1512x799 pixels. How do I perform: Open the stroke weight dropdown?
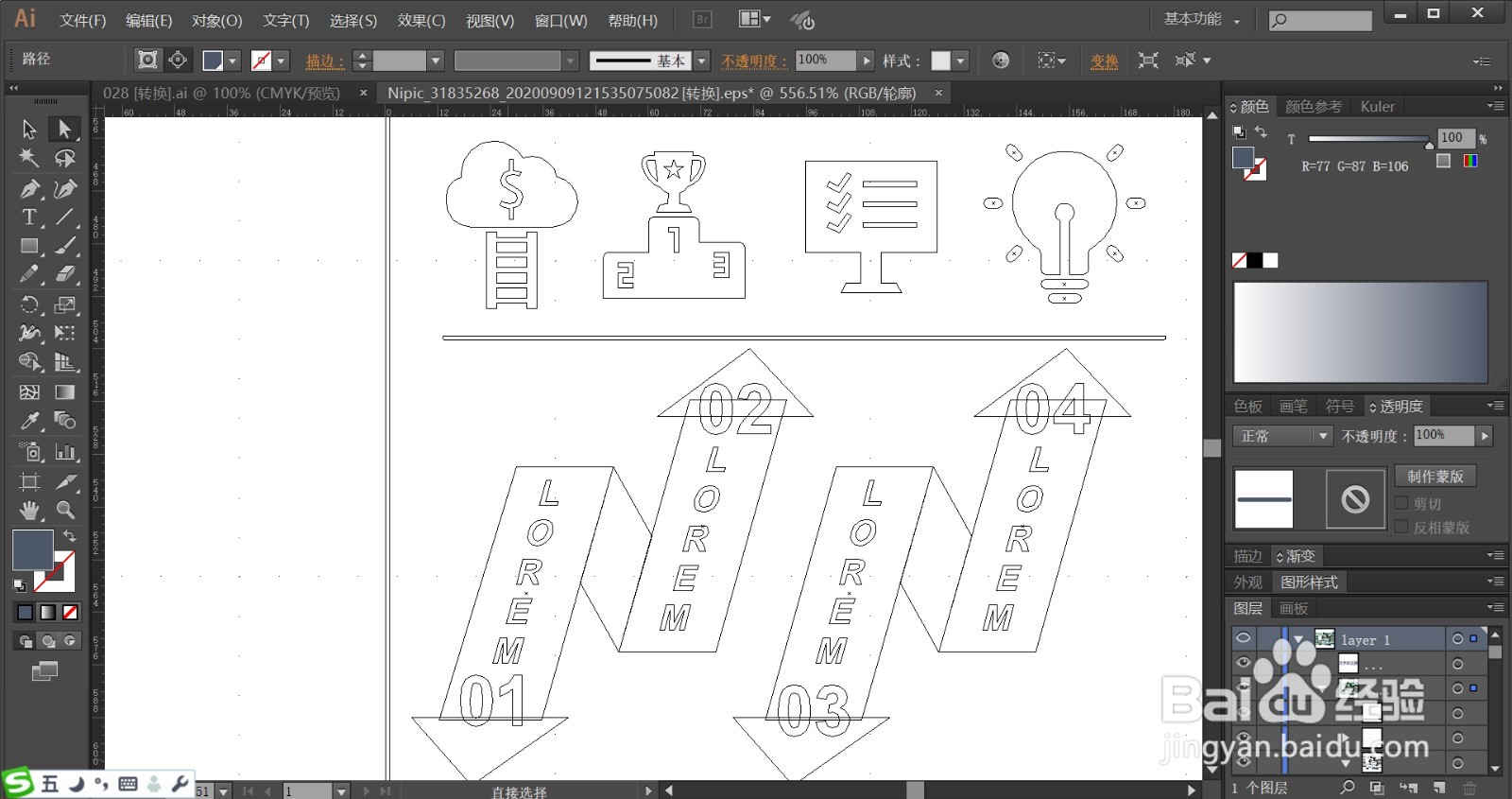coord(436,61)
